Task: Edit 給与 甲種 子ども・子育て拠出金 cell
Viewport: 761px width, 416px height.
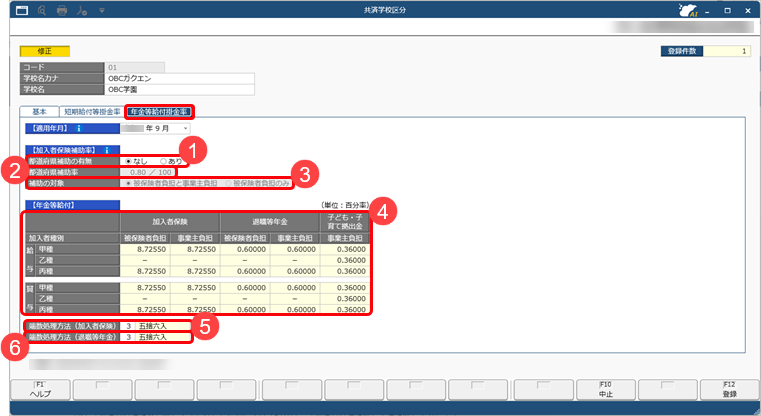Action: pyautogui.click(x=345, y=250)
